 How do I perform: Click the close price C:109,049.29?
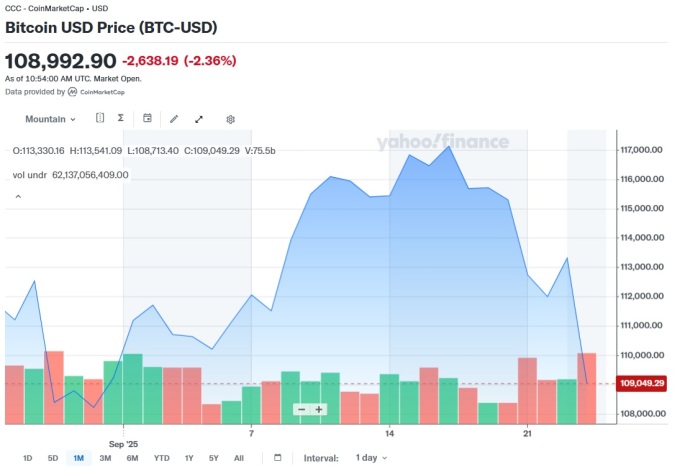point(212,151)
